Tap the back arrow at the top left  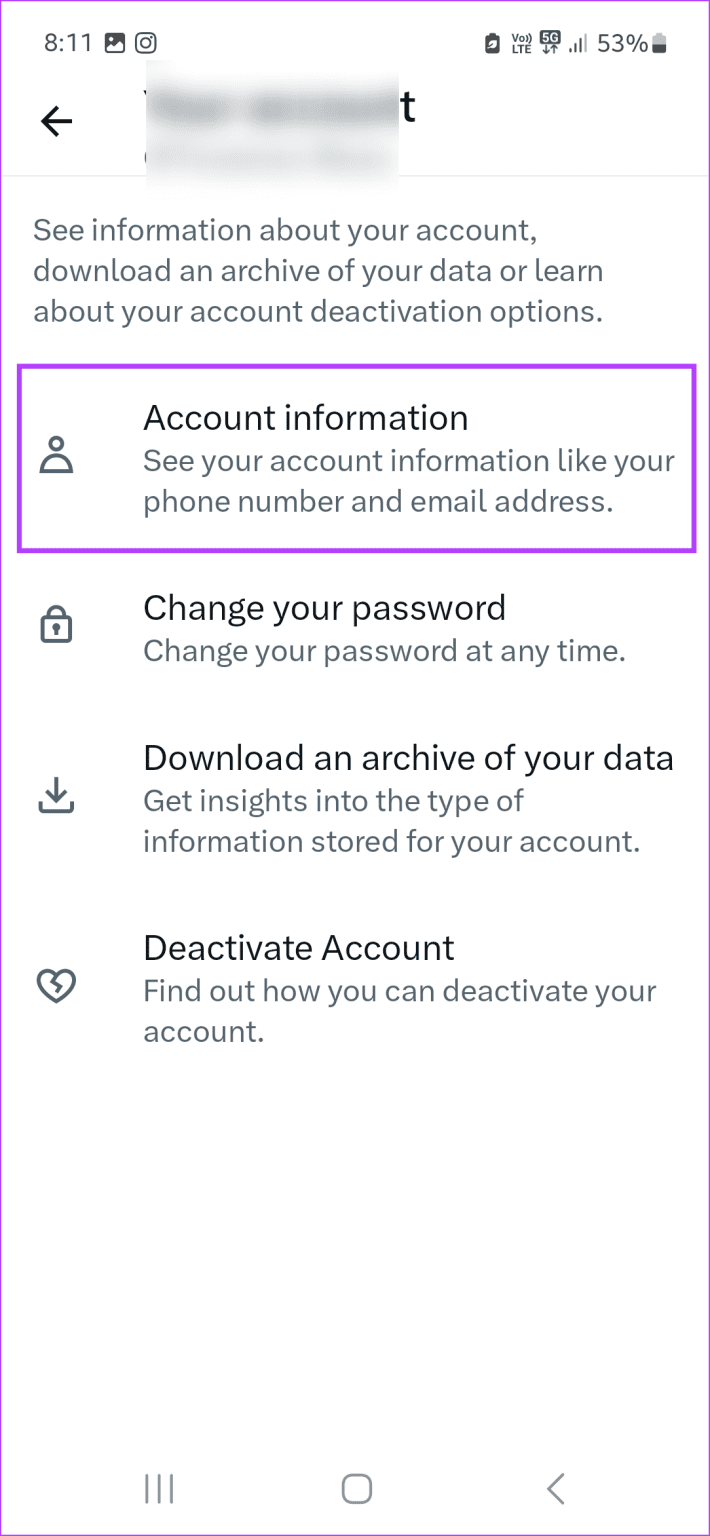(56, 121)
